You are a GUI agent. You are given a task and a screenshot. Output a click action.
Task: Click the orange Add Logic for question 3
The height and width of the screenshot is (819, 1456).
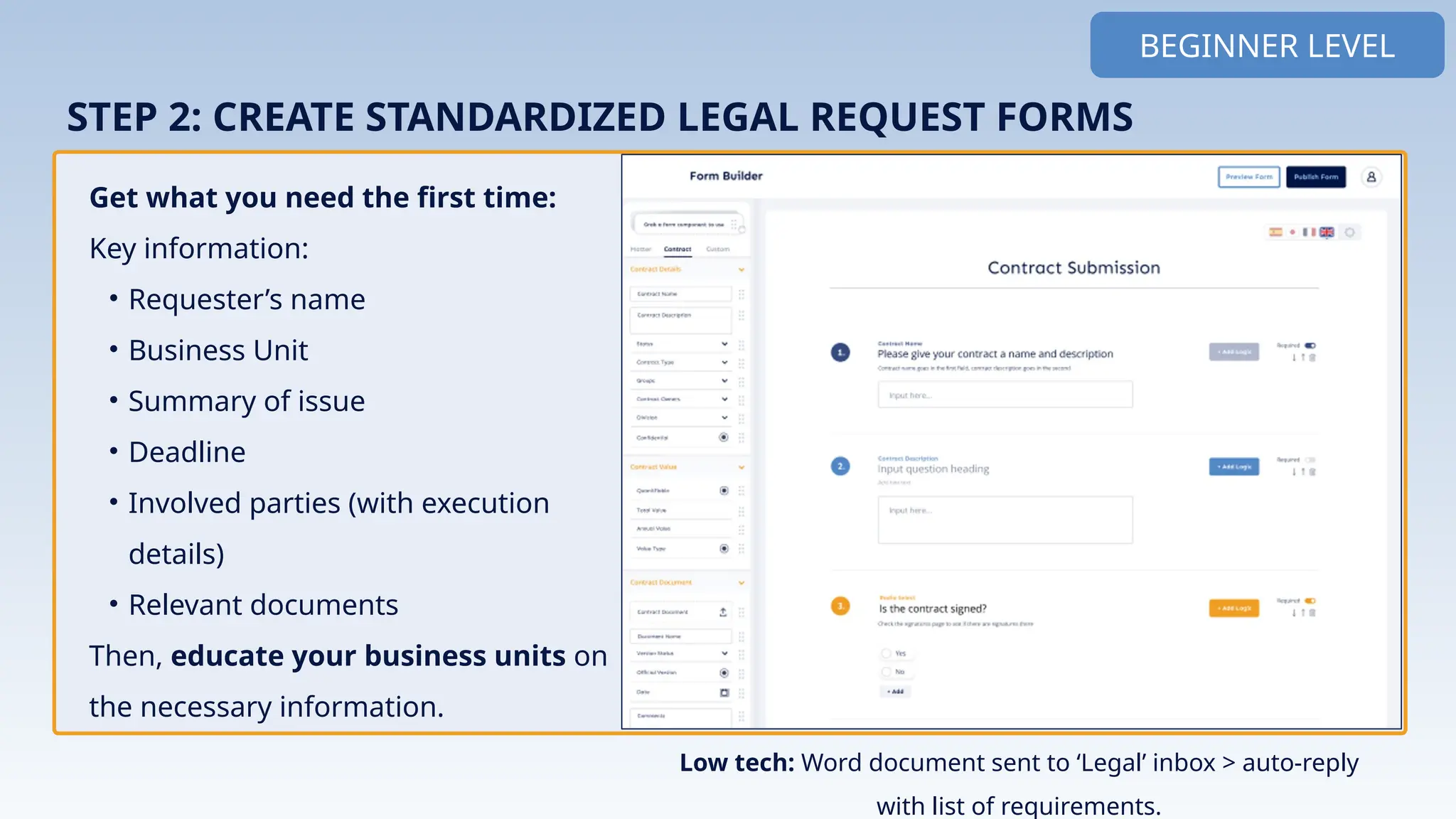1234,609
